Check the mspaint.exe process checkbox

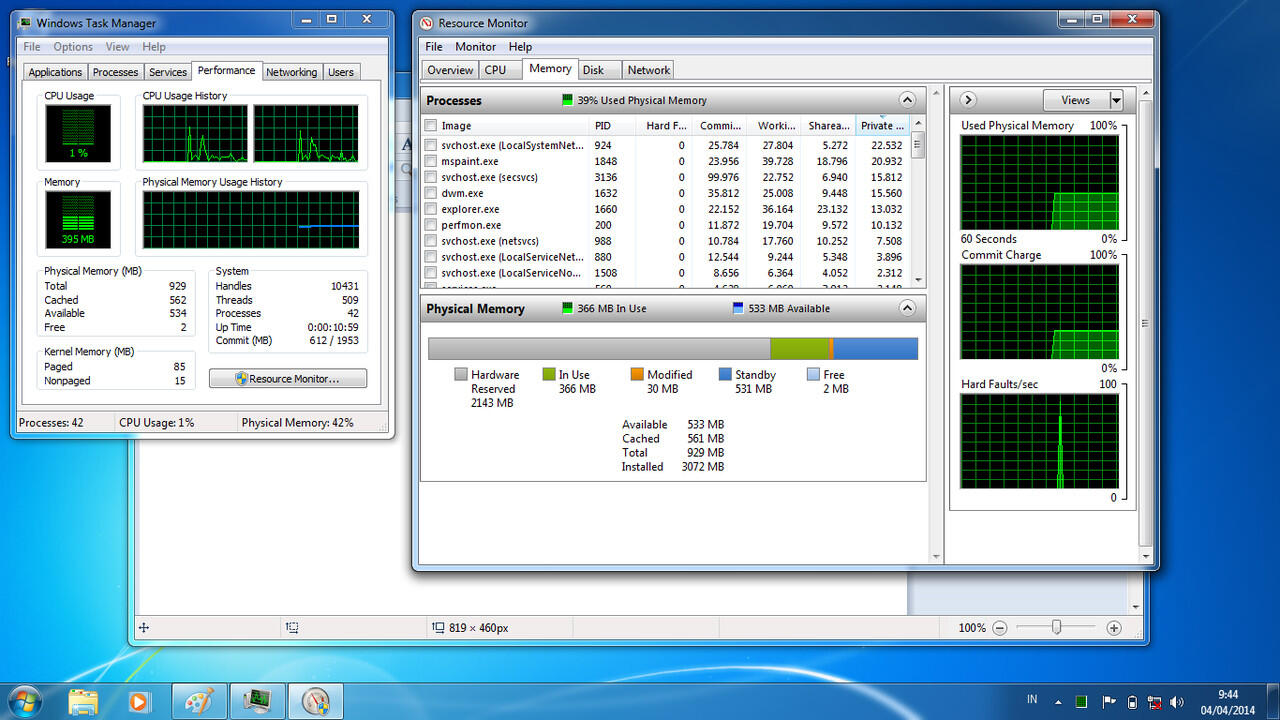(x=431, y=161)
